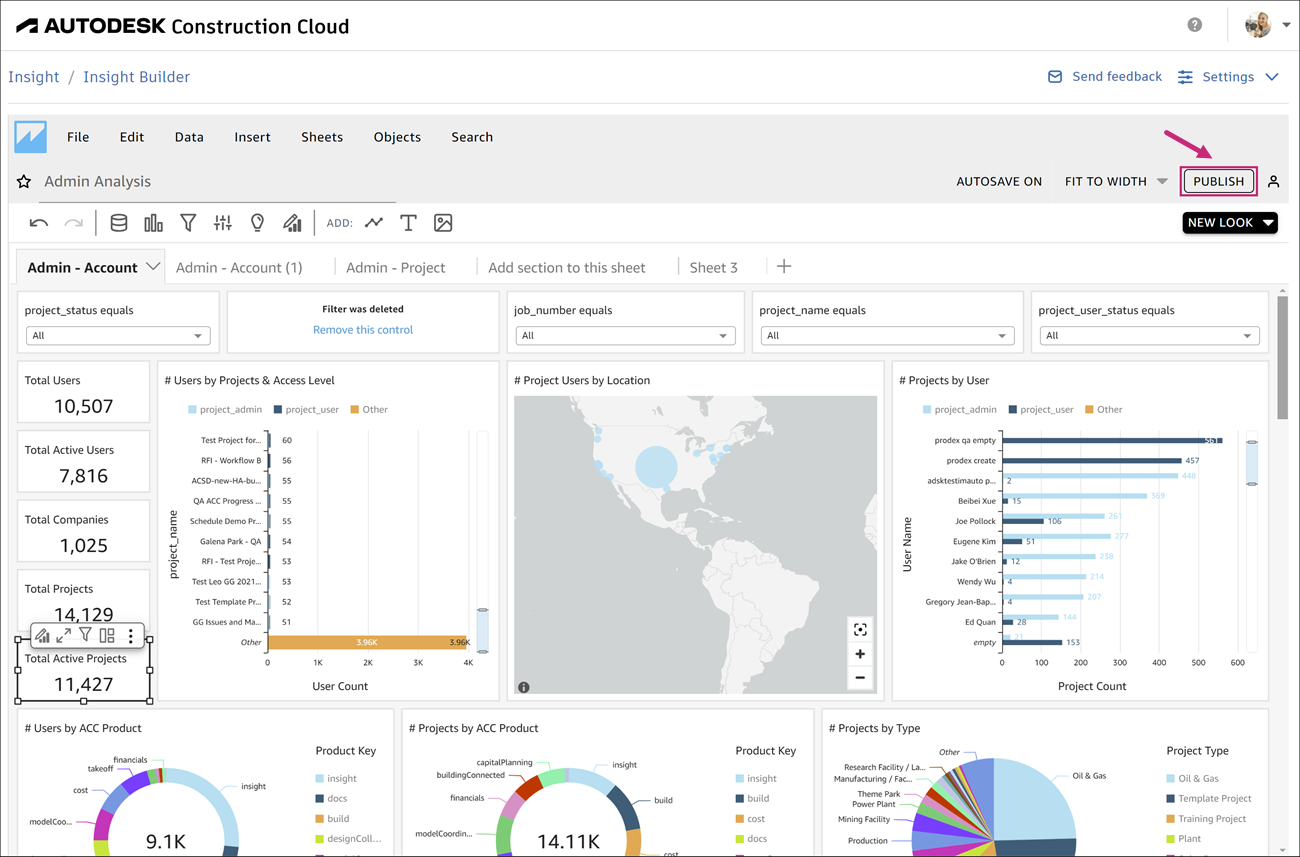Click the person icon next to Publish
Screen dimensions: 1300x857
click(x=1273, y=181)
